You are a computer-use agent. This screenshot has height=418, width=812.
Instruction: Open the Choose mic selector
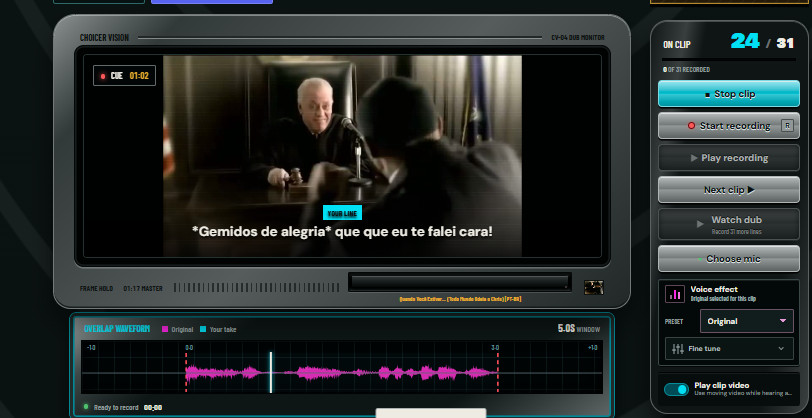(729, 258)
